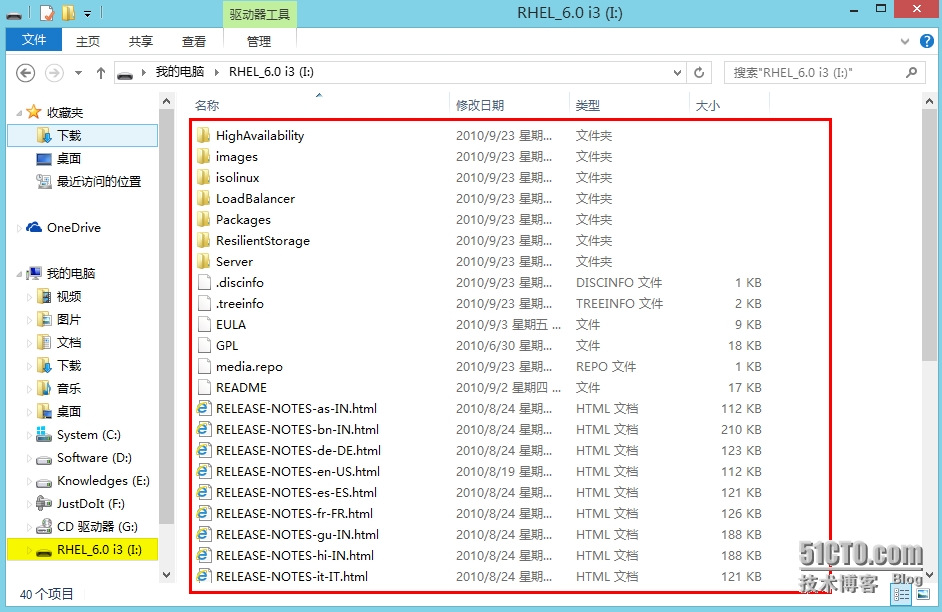
Task: Click the file list scroll down arrow
Action: [929, 574]
